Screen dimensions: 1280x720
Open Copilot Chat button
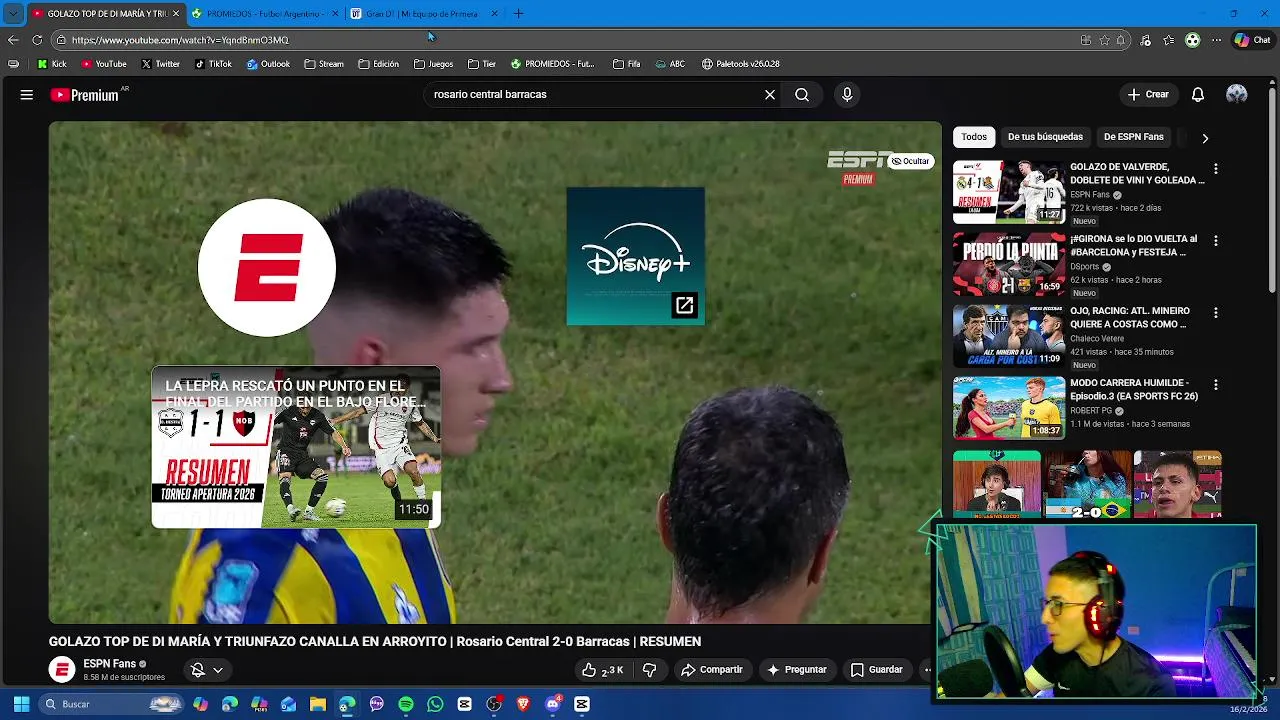pos(1252,40)
